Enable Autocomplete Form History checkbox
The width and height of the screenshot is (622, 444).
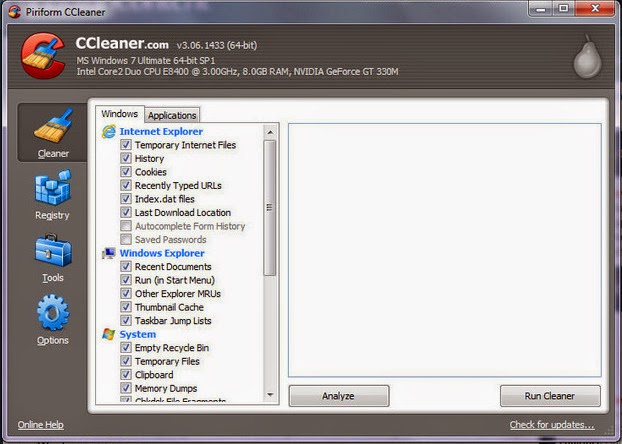tap(126, 226)
